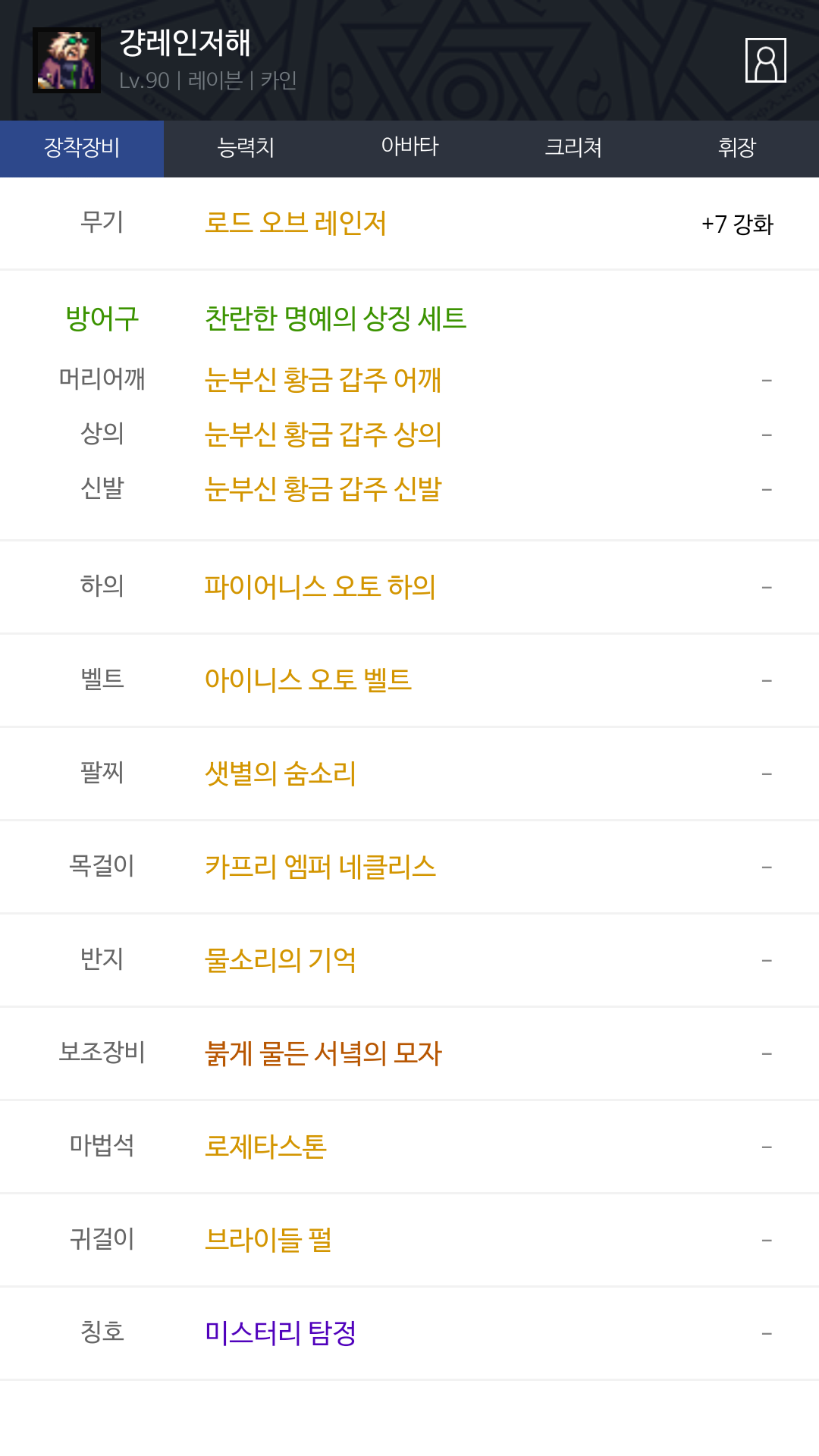Open the 아바타 tab
This screenshot has height=1456, width=819.
409,148
